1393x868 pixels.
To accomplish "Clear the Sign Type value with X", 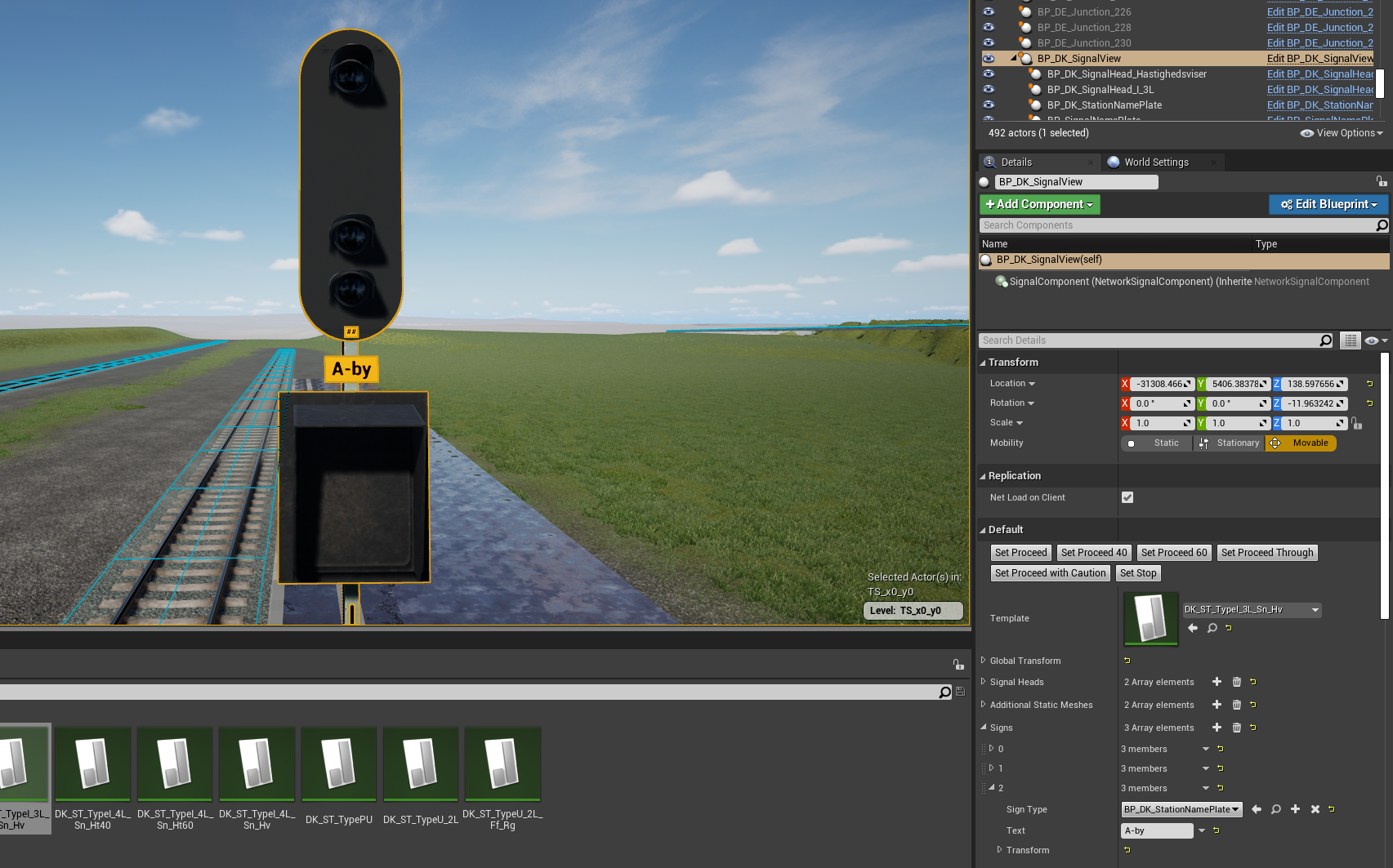I will 1315,809.
